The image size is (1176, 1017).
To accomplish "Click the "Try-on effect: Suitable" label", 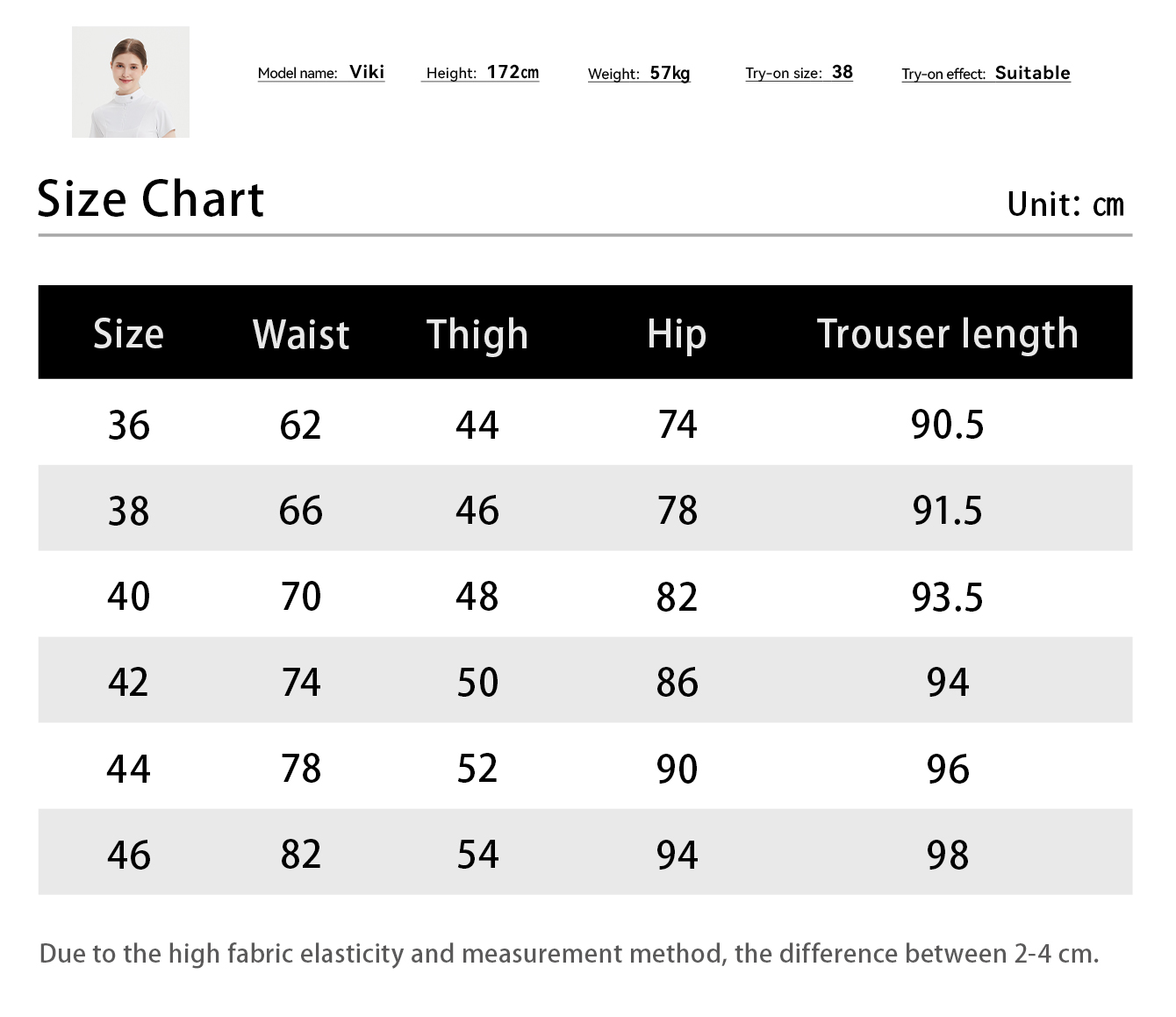I will [986, 74].
